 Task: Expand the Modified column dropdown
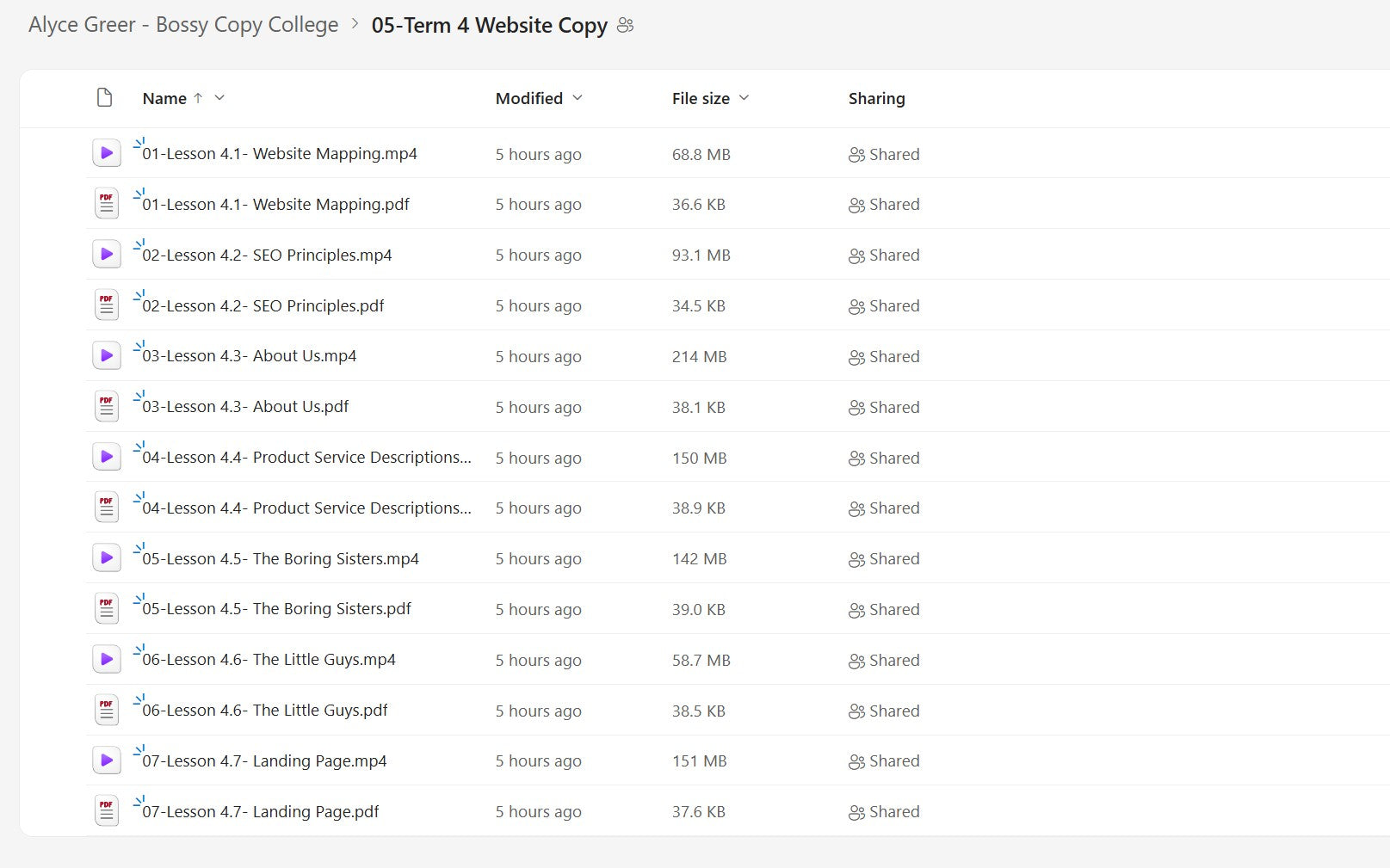point(578,98)
